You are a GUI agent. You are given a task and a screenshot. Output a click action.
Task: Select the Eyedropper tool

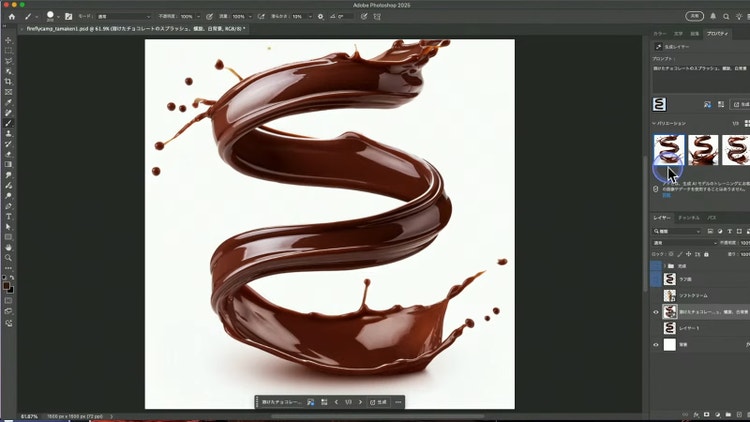[9, 102]
